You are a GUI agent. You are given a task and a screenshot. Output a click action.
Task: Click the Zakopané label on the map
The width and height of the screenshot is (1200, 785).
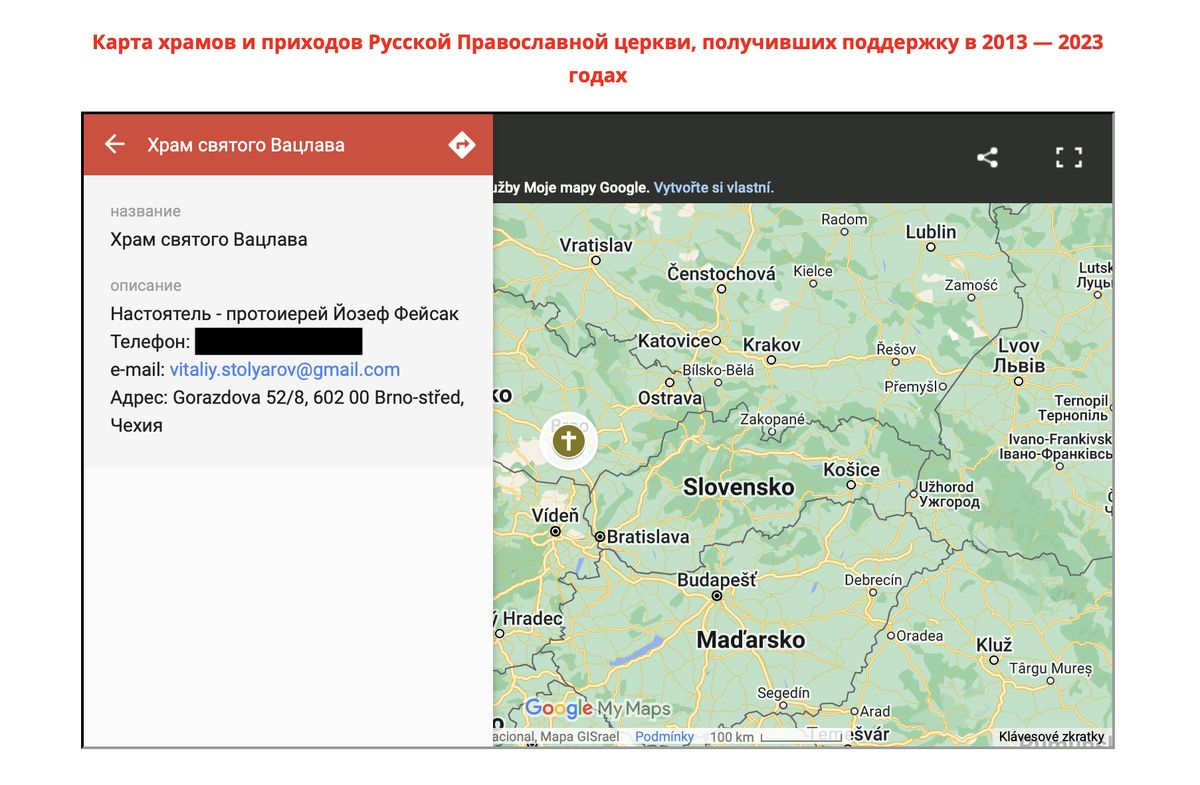point(772,420)
